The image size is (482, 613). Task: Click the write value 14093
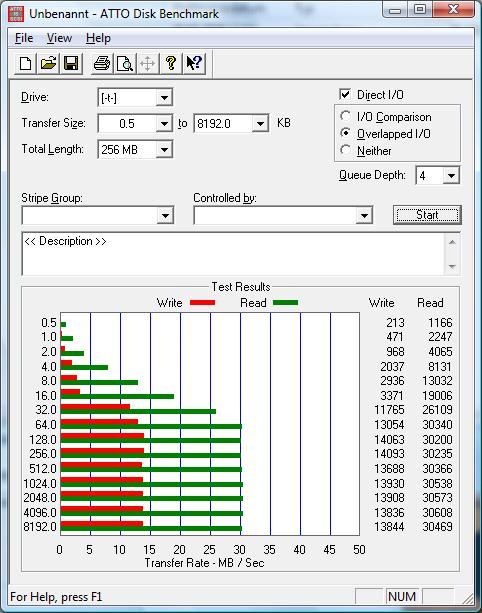pyautogui.click(x=389, y=453)
